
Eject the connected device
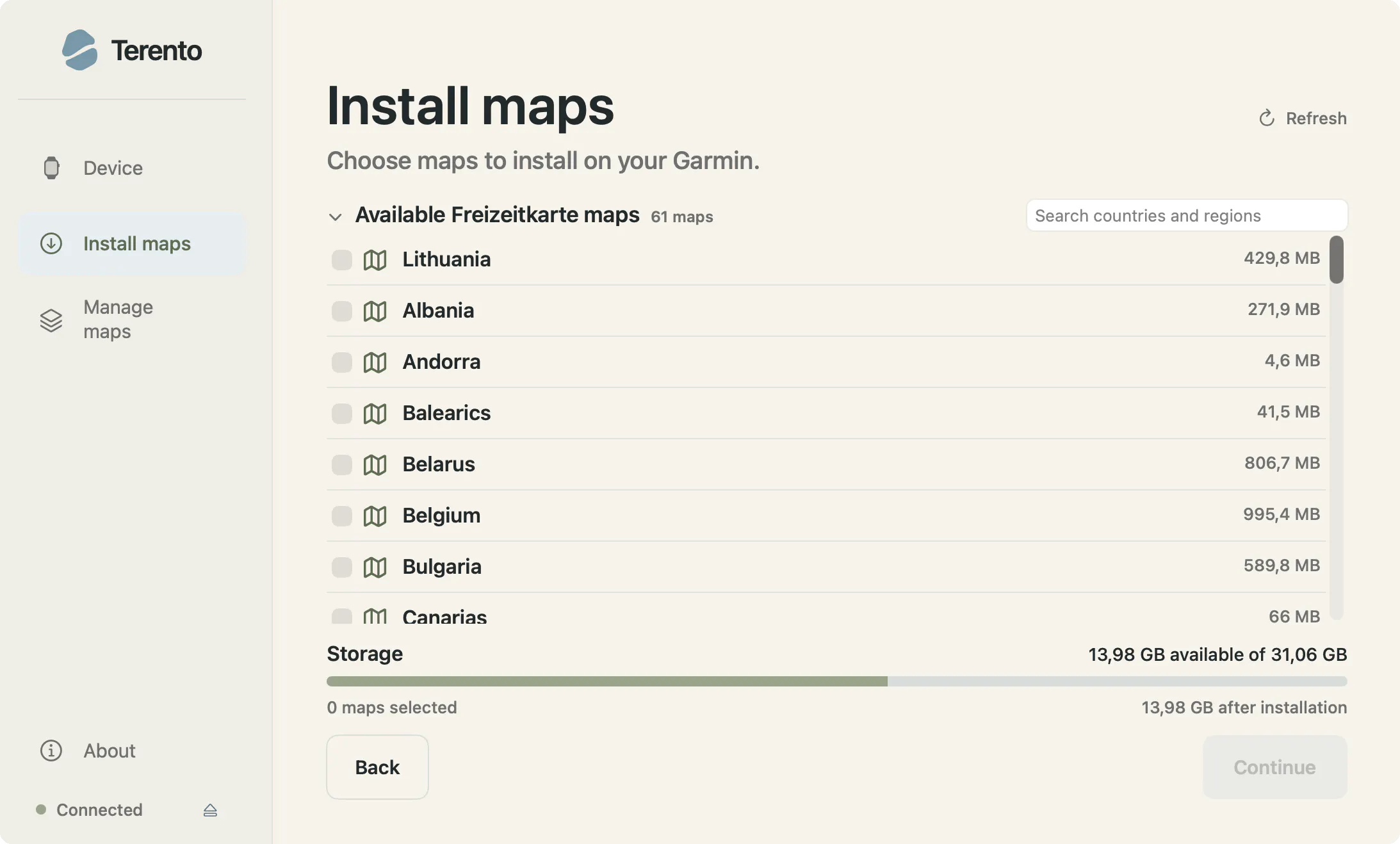[210, 810]
